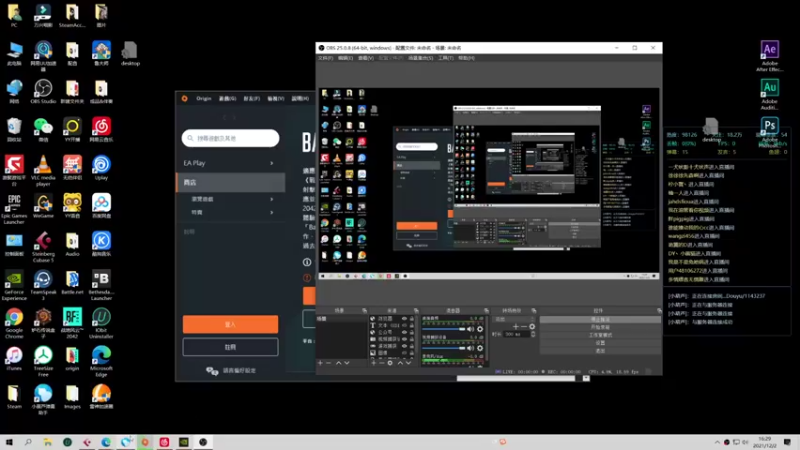Click the orange login button in Origin
The image size is (800, 450).
point(231,324)
